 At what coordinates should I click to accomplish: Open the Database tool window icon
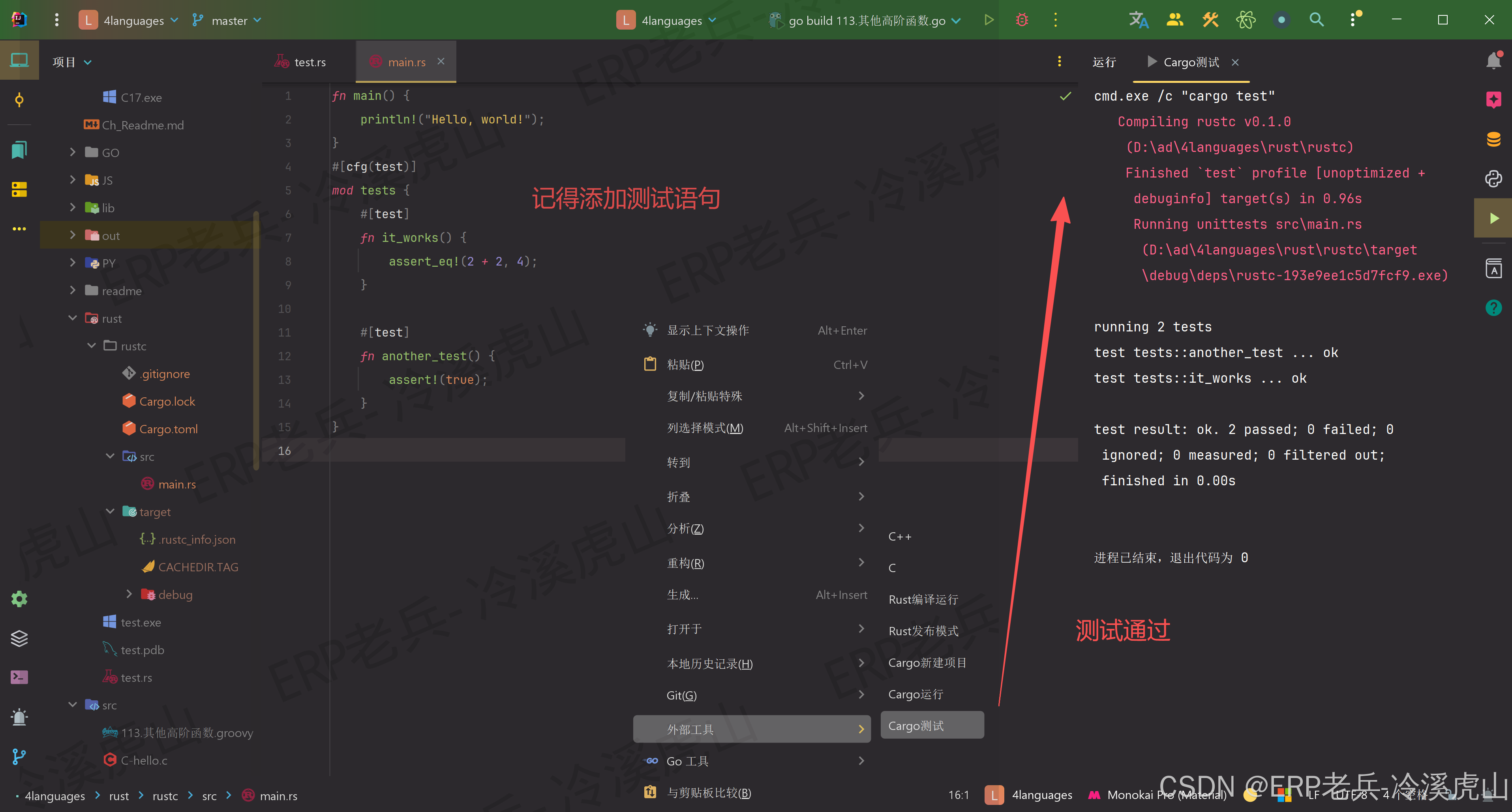click(1493, 139)
